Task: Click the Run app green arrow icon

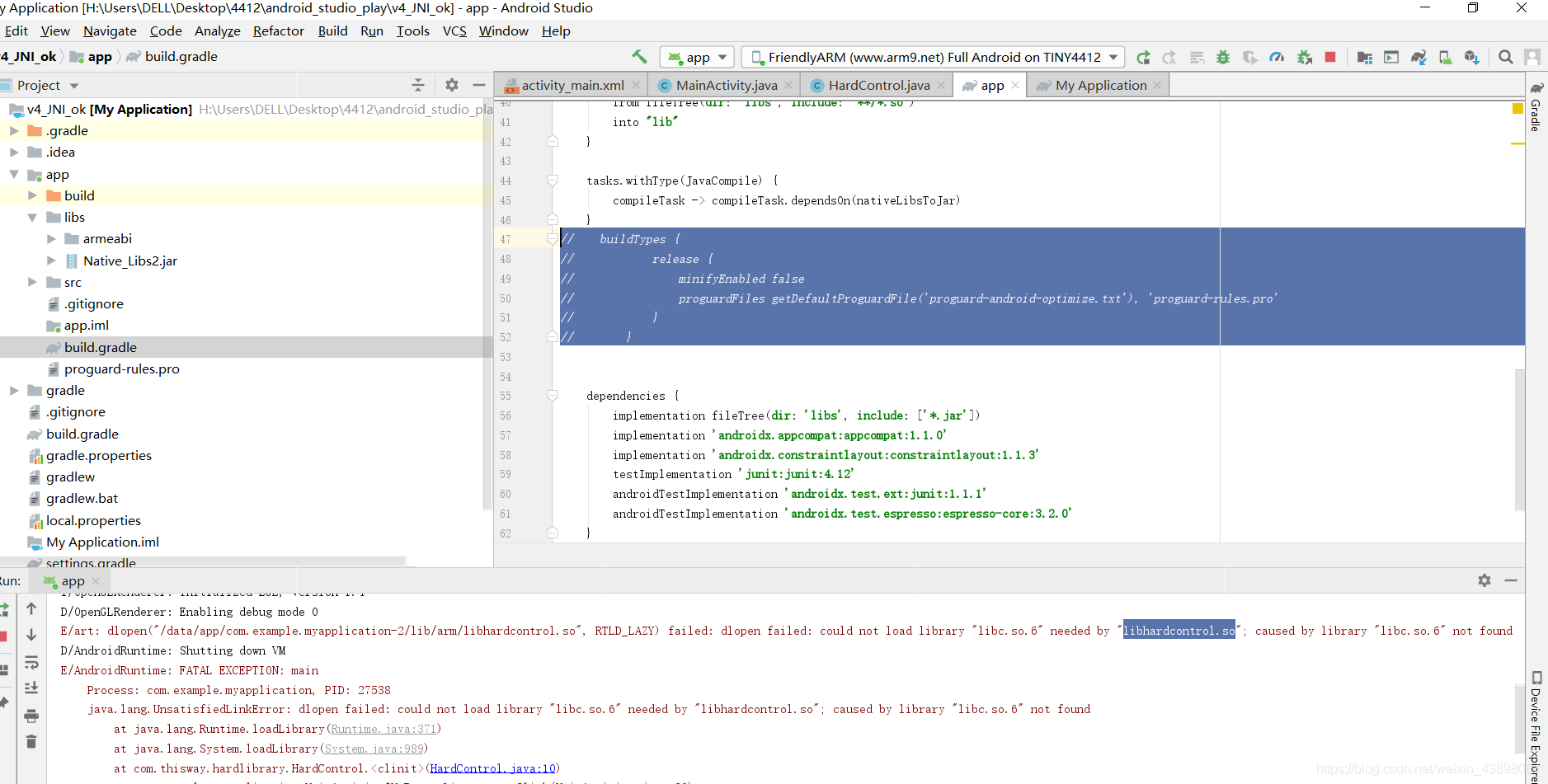Action: pos(1143,57)
